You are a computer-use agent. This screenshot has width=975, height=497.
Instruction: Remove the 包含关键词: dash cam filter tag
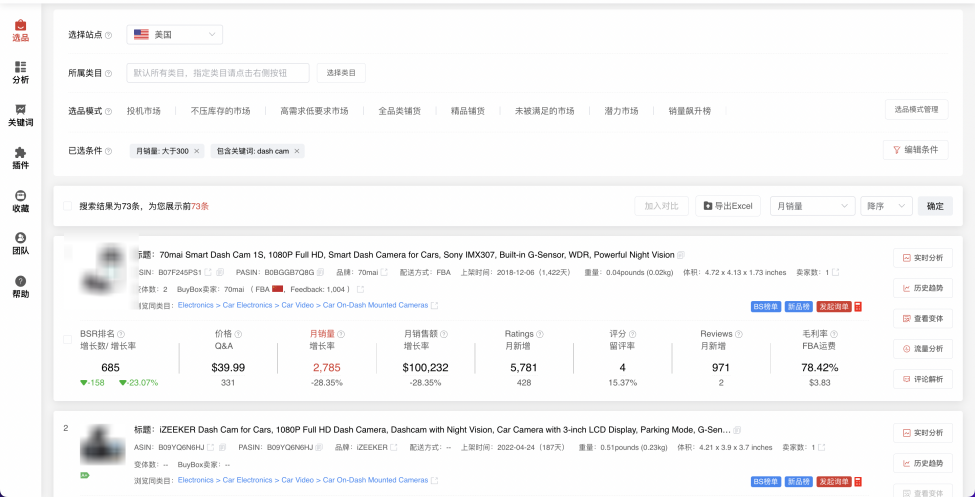[297, 151]
